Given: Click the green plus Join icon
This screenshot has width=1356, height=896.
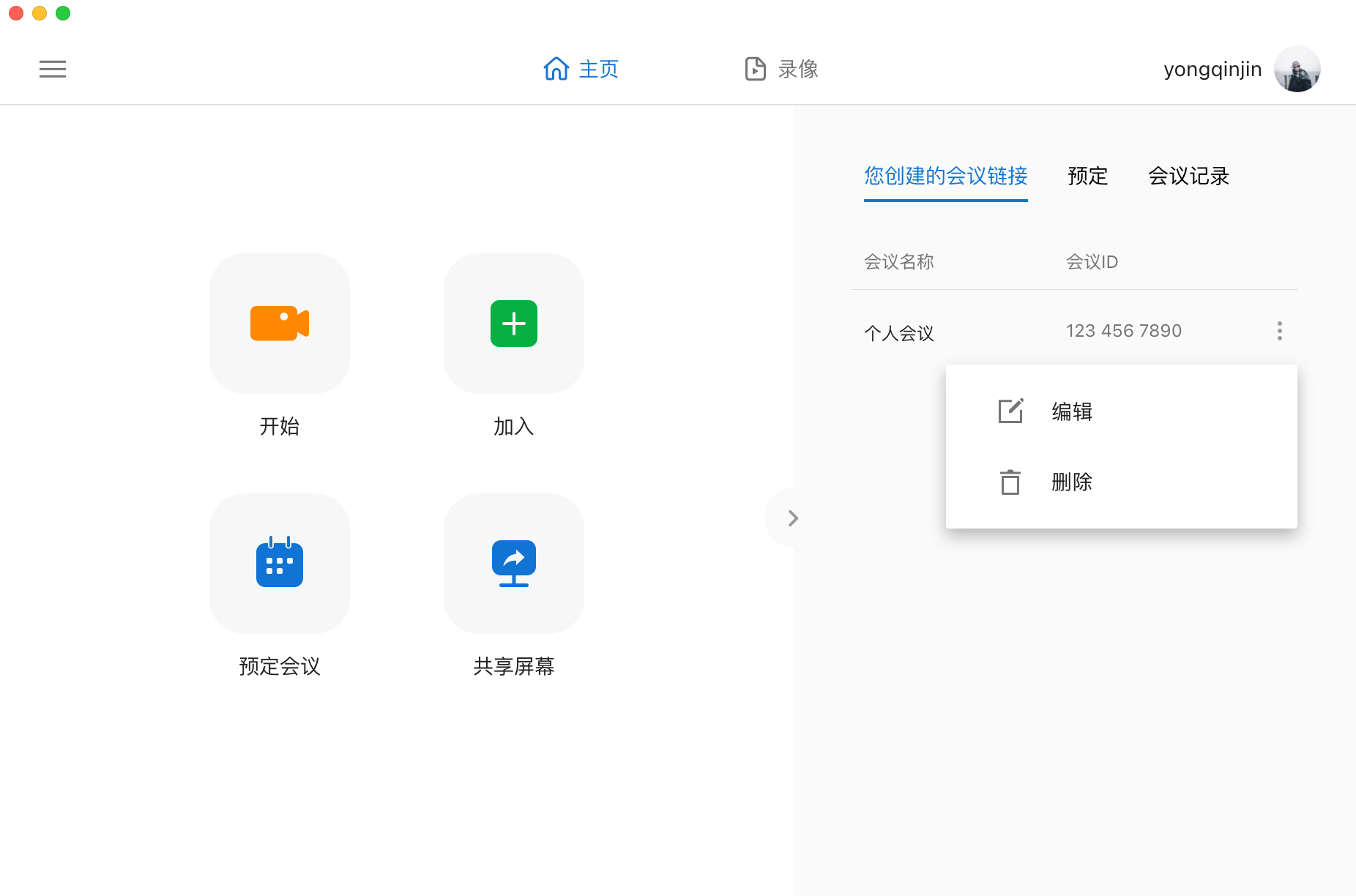Looking at the screenshot, I should (513, 324).
